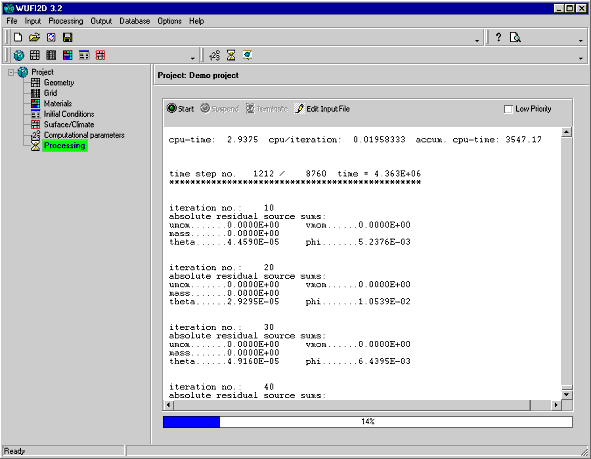
Task: Open the Output menu
Action: 101,21
